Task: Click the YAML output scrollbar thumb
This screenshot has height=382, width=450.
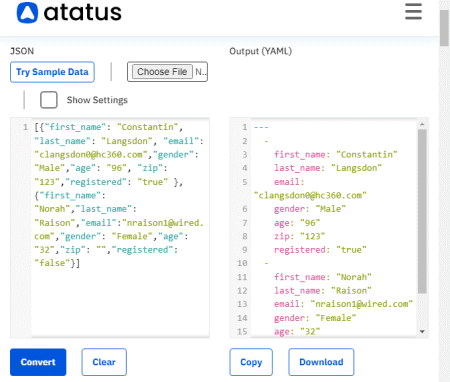Action: click(422, 211)
